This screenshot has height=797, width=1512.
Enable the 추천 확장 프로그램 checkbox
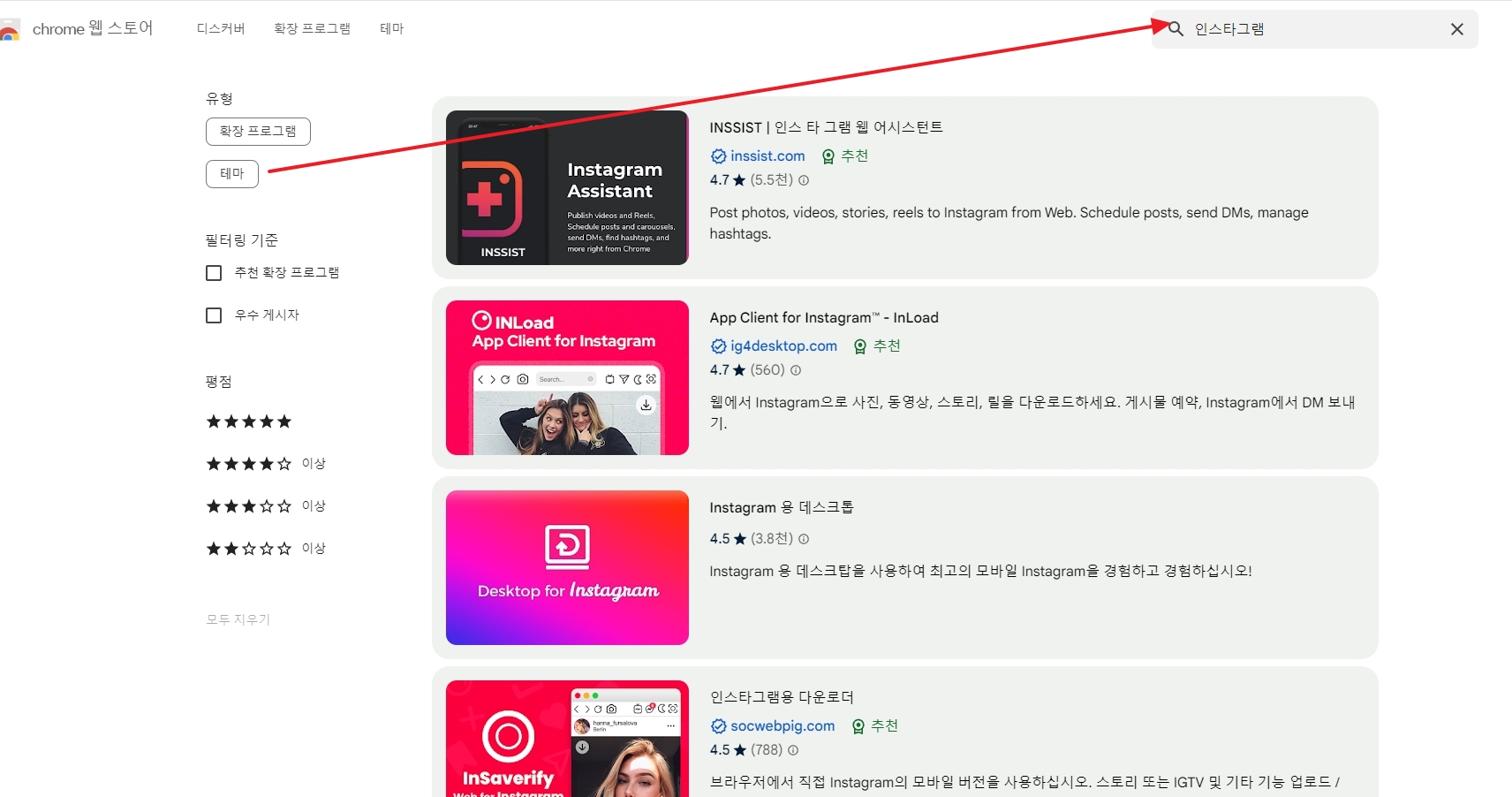(x=214, y=273)
